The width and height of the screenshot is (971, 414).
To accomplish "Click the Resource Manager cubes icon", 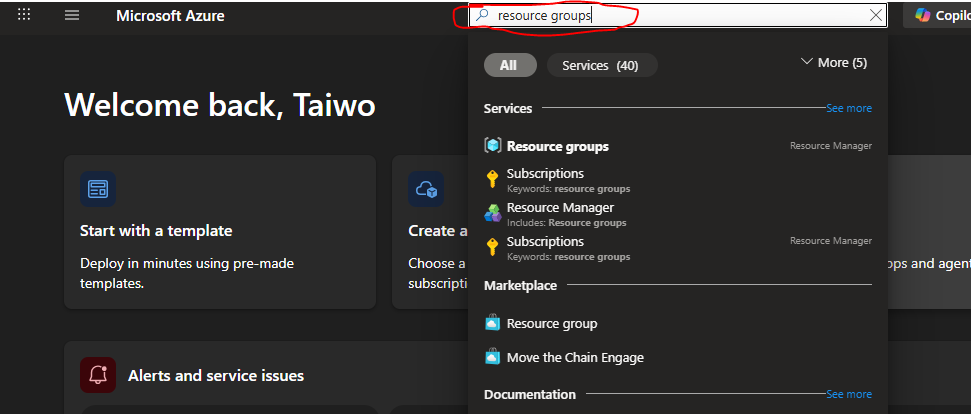I will [x=493, y=213].
